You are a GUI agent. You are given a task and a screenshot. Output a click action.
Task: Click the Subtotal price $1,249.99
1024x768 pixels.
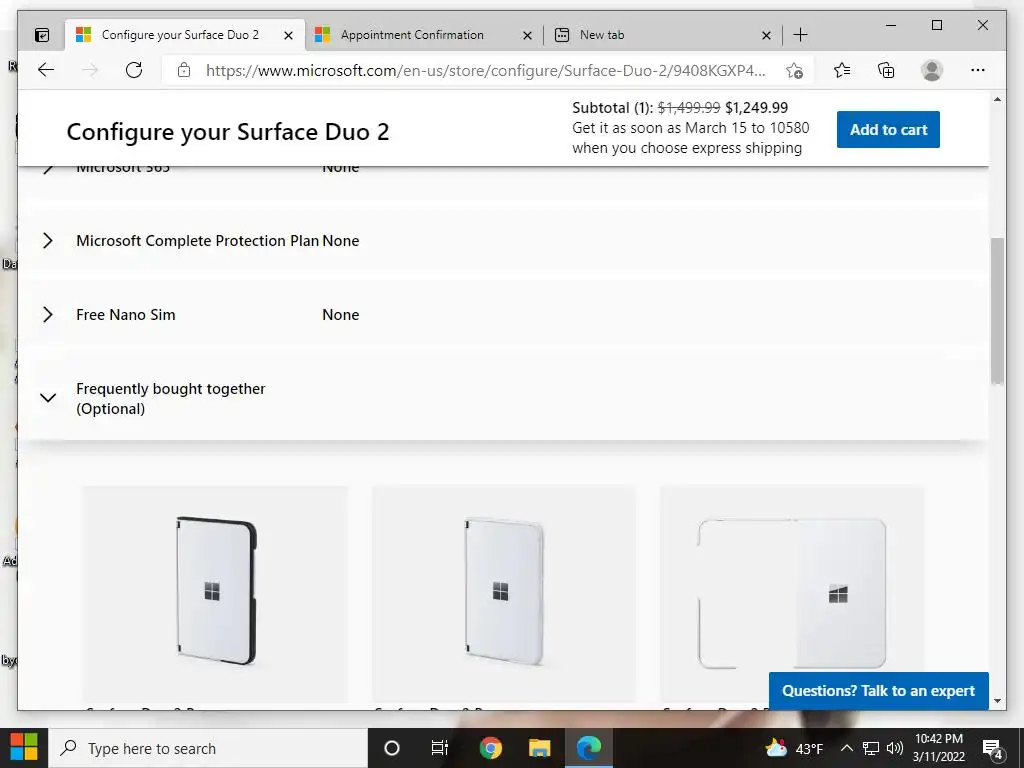(x=756, y=107)
